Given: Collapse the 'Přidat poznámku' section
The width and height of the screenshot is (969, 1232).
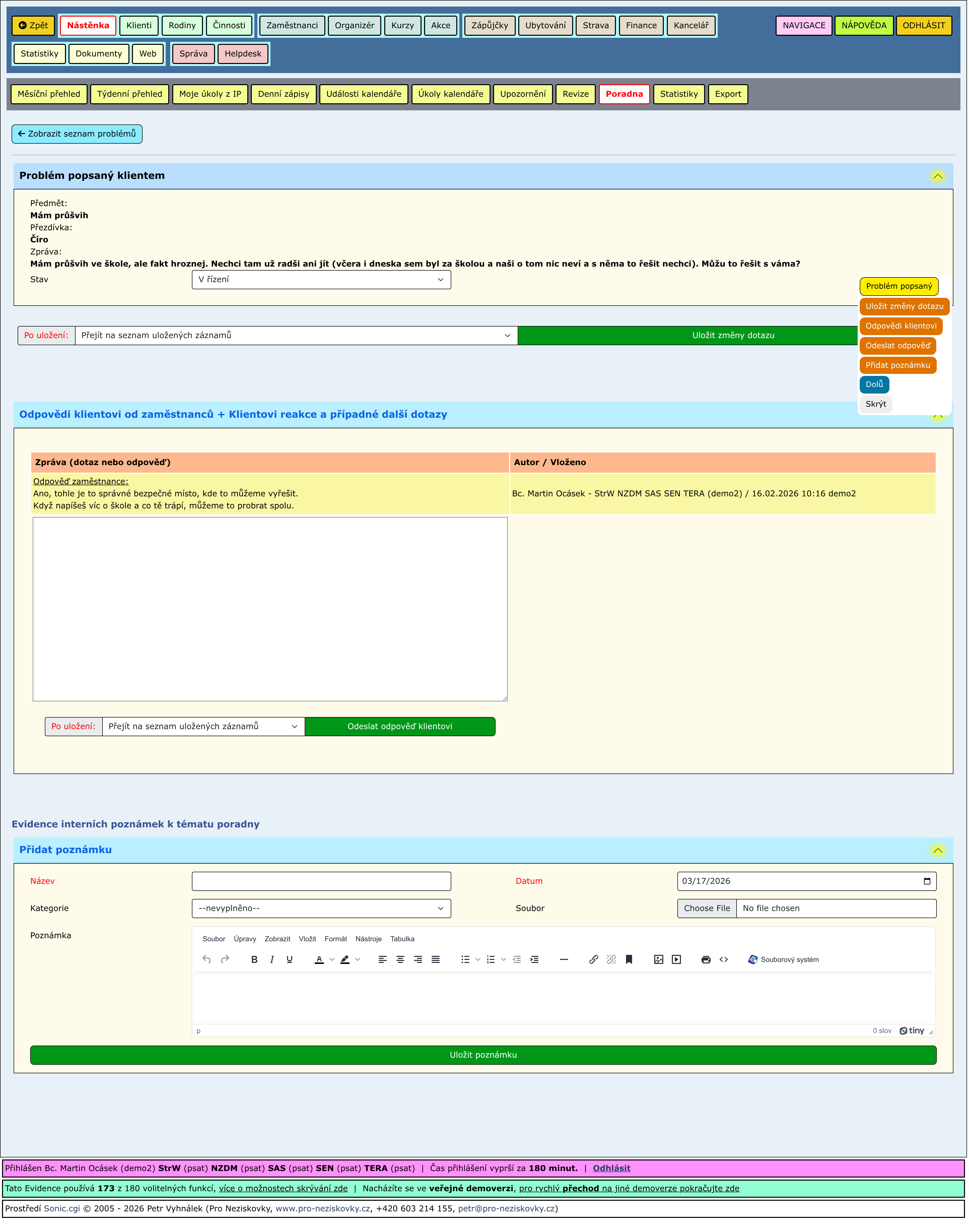Looking at the screenshot, I should click(x=938, y=850).
